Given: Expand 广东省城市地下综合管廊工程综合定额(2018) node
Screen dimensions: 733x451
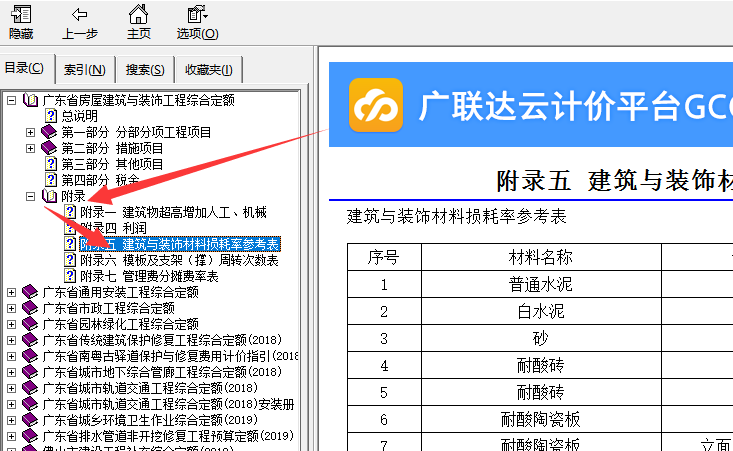Looking at the screenshot, I should point(12,372).
